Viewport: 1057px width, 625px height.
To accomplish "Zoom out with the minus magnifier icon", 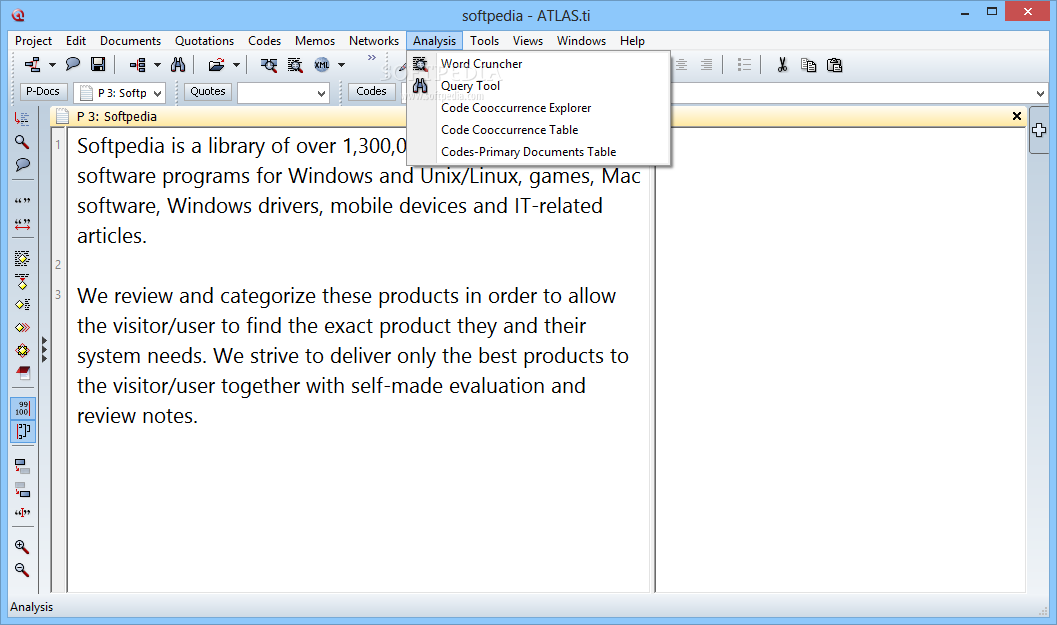I will pos(22,570).
